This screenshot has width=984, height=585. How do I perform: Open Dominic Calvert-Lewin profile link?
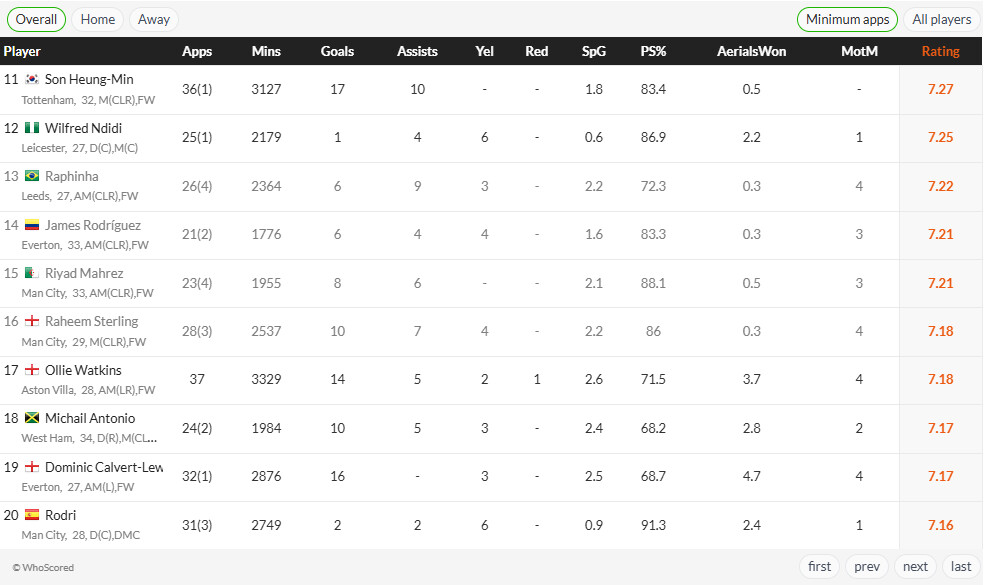pyautogui.click(x=104, y=467)
